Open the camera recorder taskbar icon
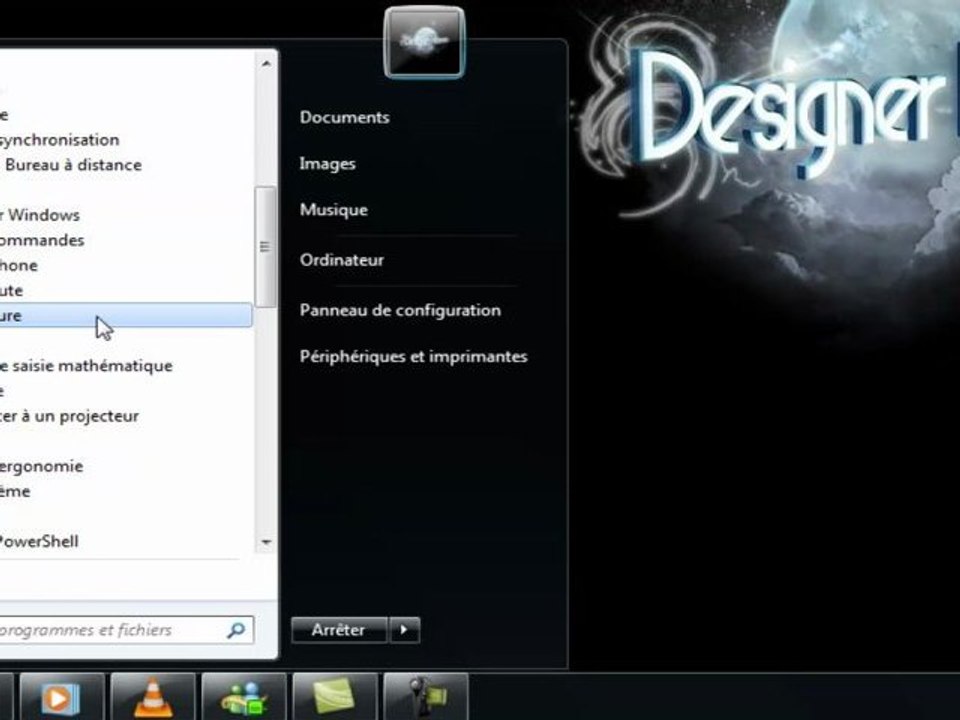 pos(426,697)
